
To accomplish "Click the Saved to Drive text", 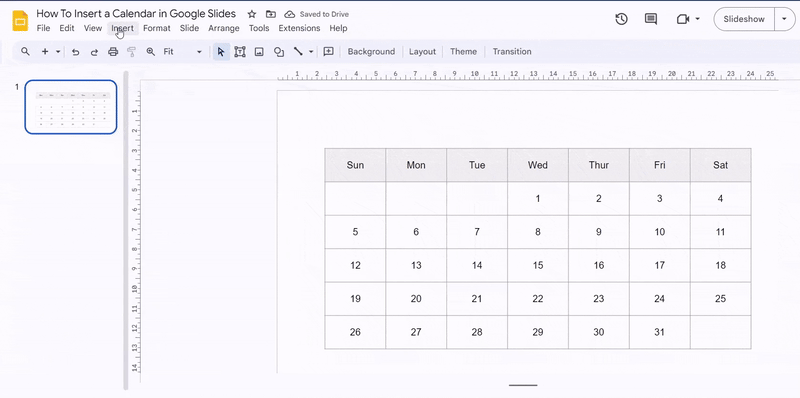I will pos(324,14).
